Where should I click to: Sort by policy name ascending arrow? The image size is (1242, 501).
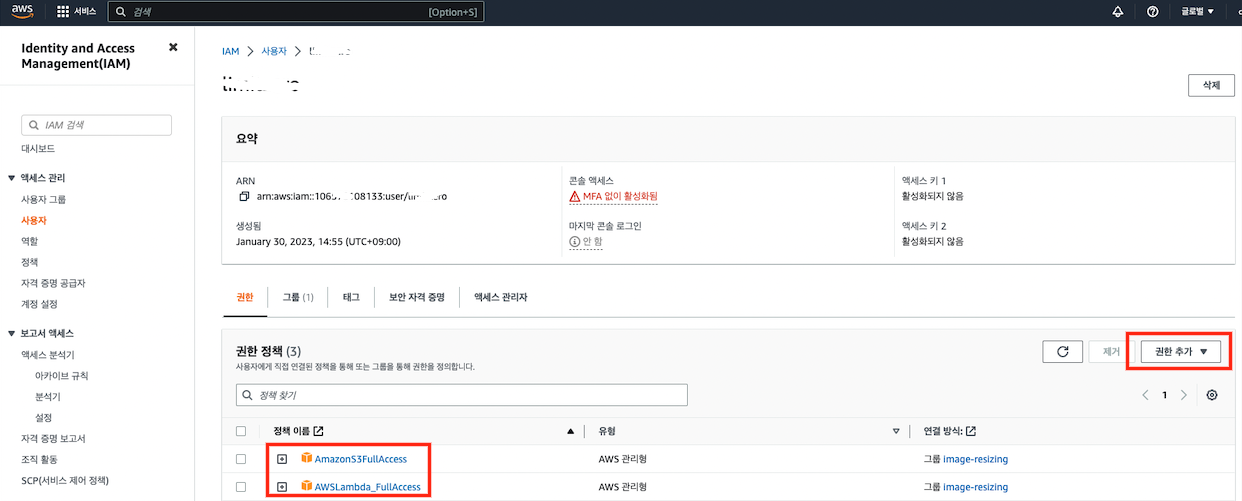(x=570, y=431)
